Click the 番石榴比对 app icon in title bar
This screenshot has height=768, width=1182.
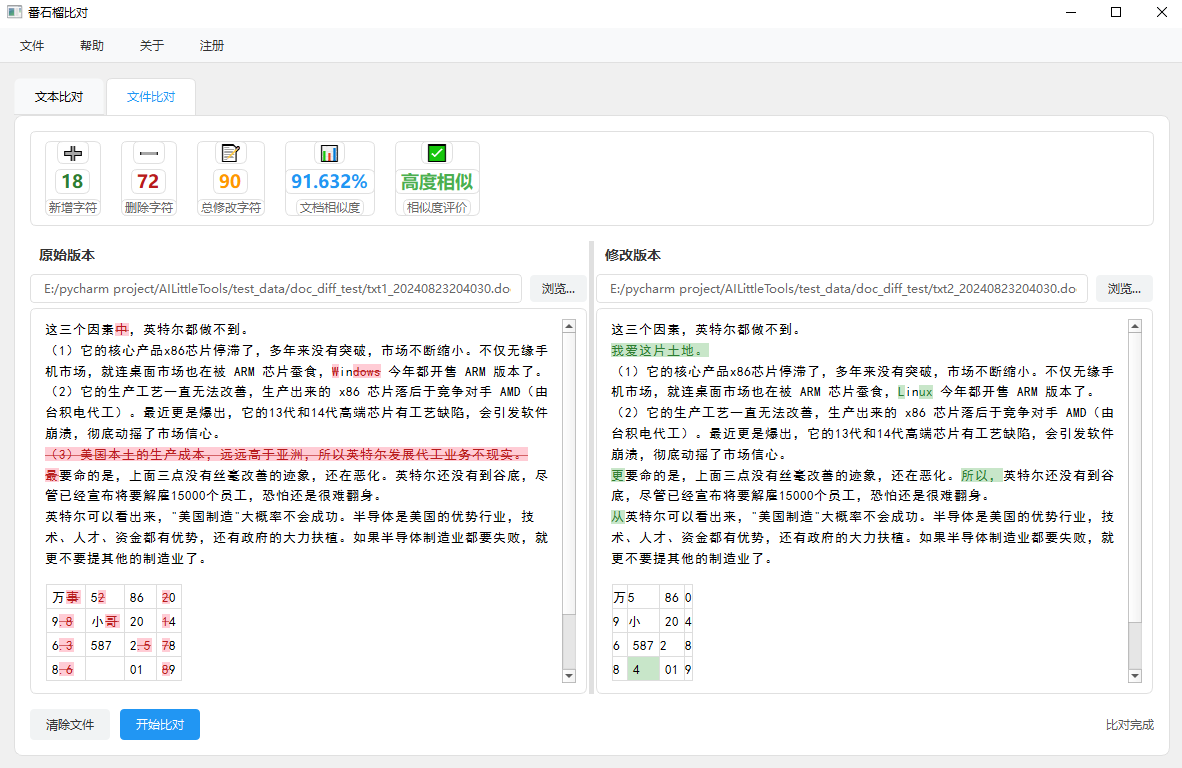(x=14, y=12)
